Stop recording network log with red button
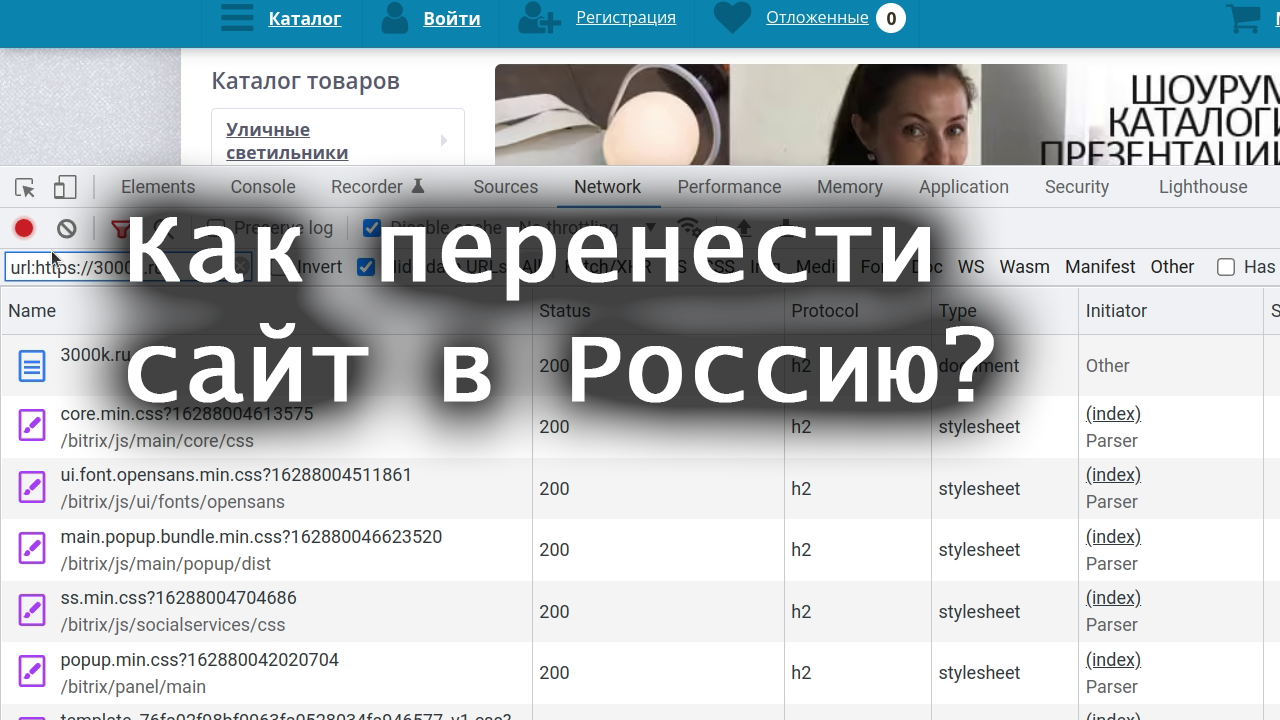This screenshot has width=1280, height=720. pos(24,228)
